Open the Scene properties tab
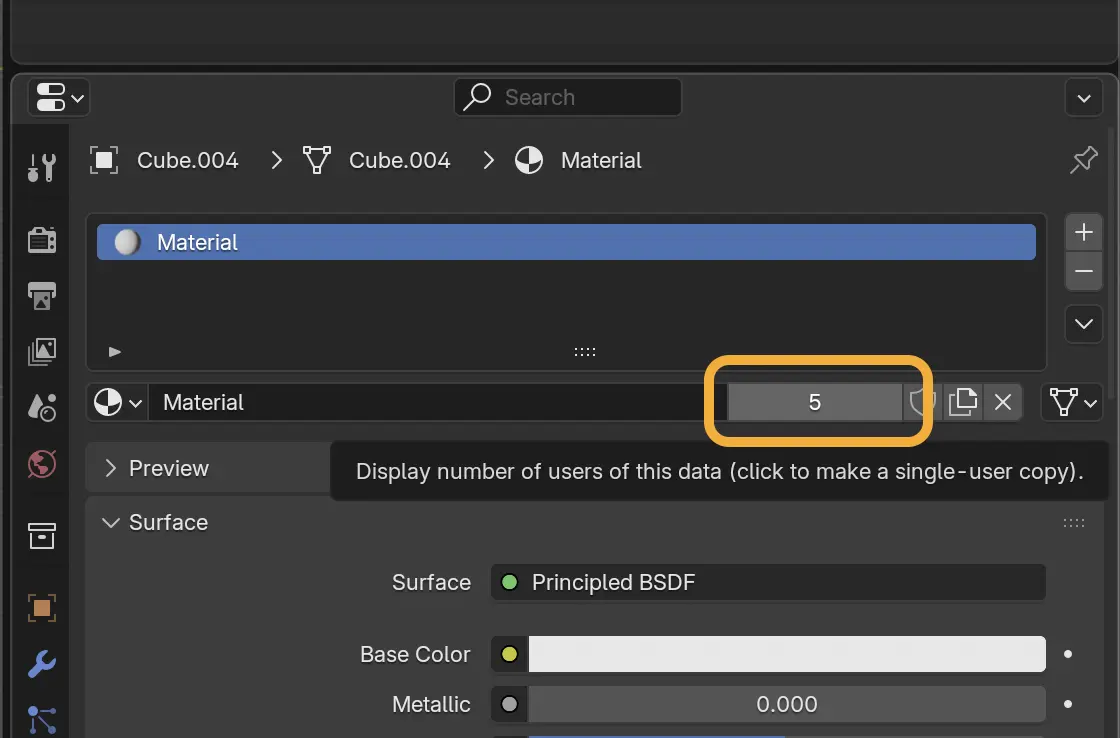Viewport: 1120px width, 738px height. [41, 407]
